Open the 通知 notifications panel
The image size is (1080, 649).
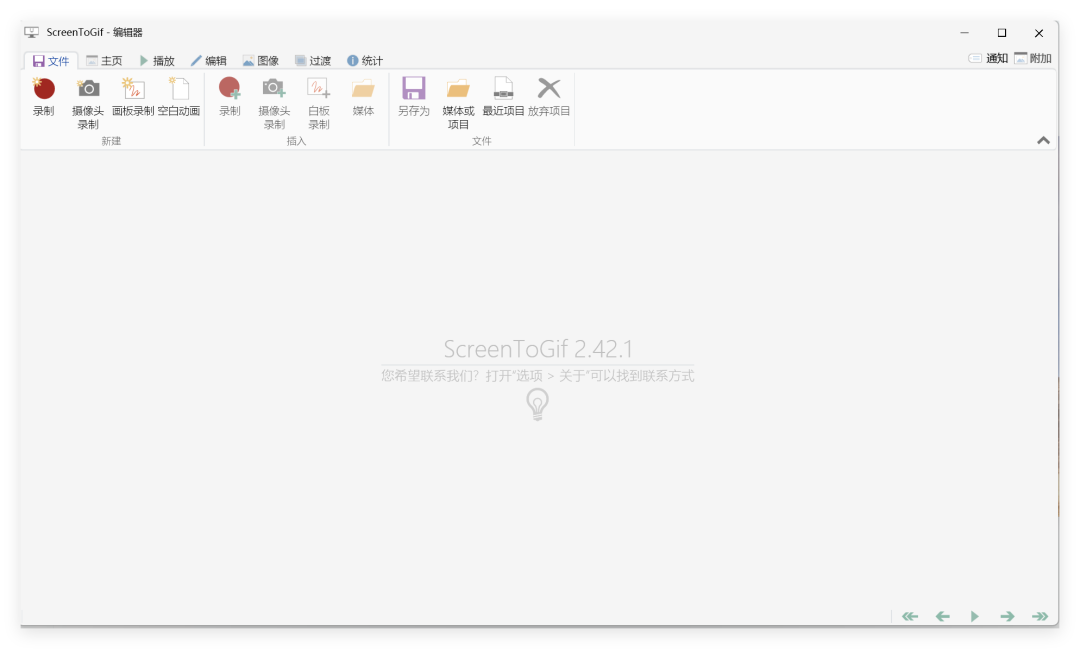pos(988,59)
